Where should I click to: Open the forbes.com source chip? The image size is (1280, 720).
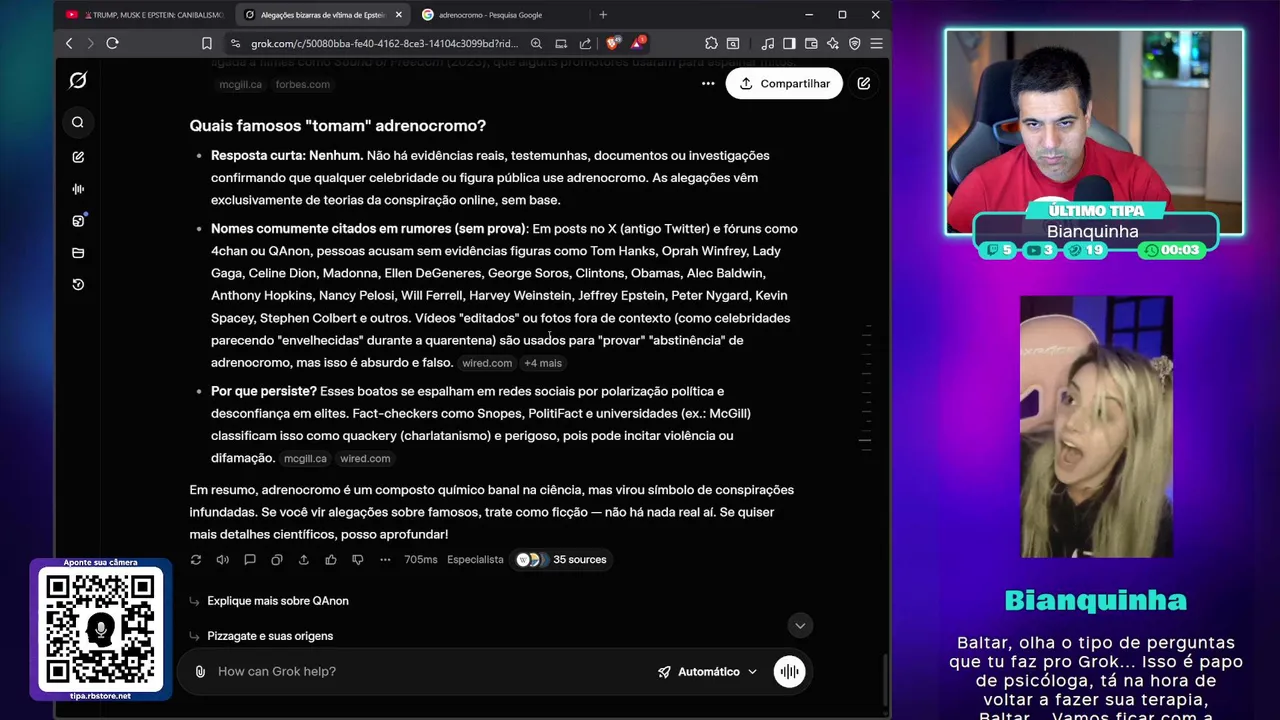[x=302, y=85]
